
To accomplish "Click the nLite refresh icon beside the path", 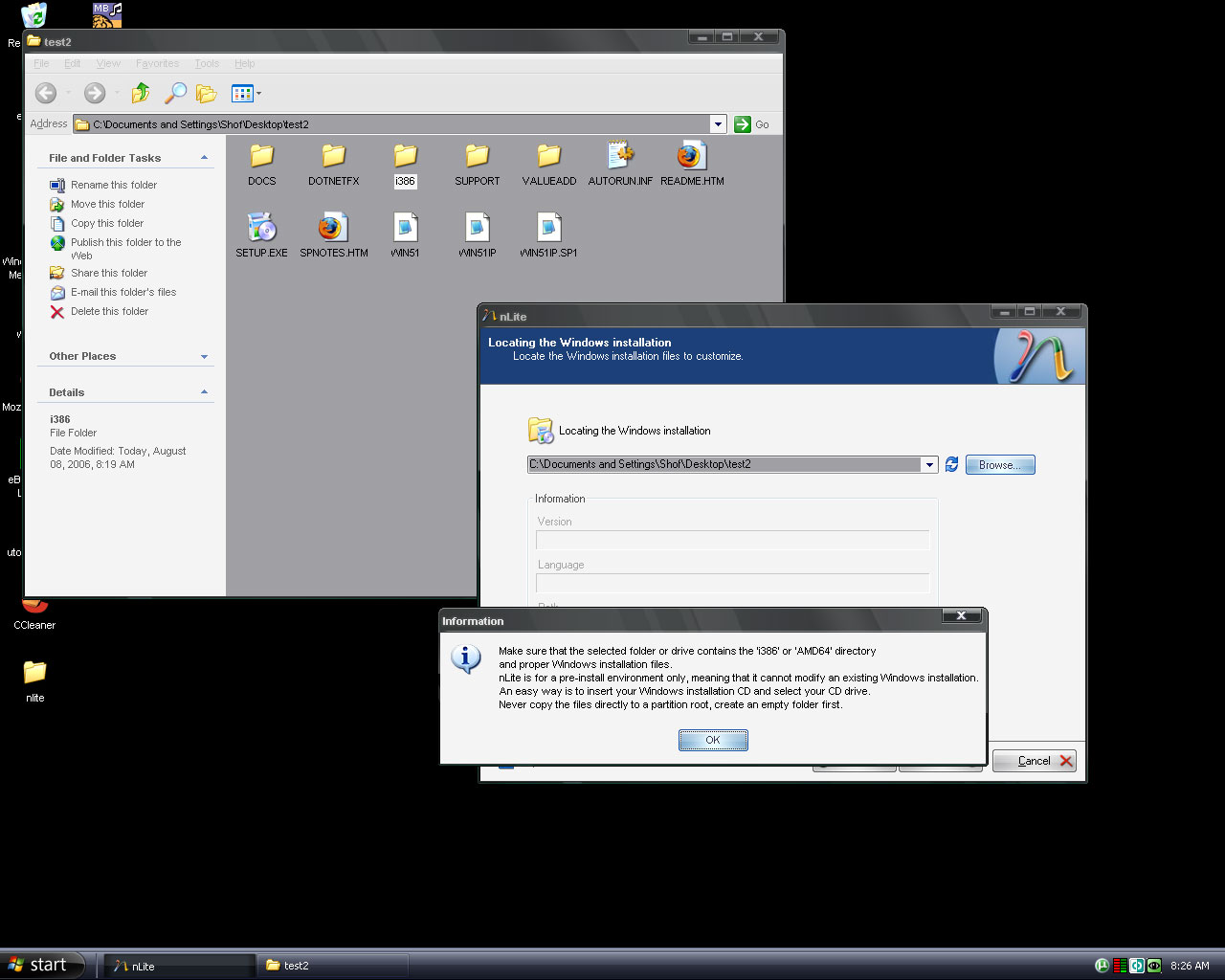I will (x=951, y=464).
